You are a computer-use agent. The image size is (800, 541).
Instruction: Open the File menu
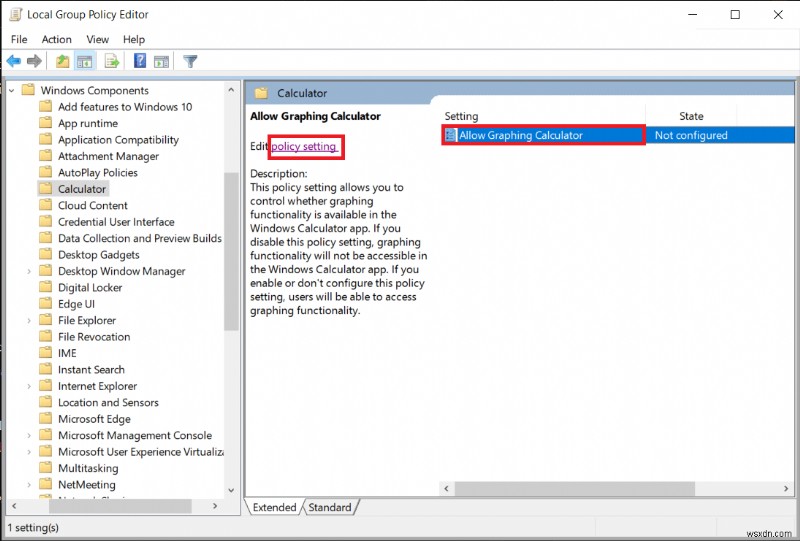(x=19, y=39)
